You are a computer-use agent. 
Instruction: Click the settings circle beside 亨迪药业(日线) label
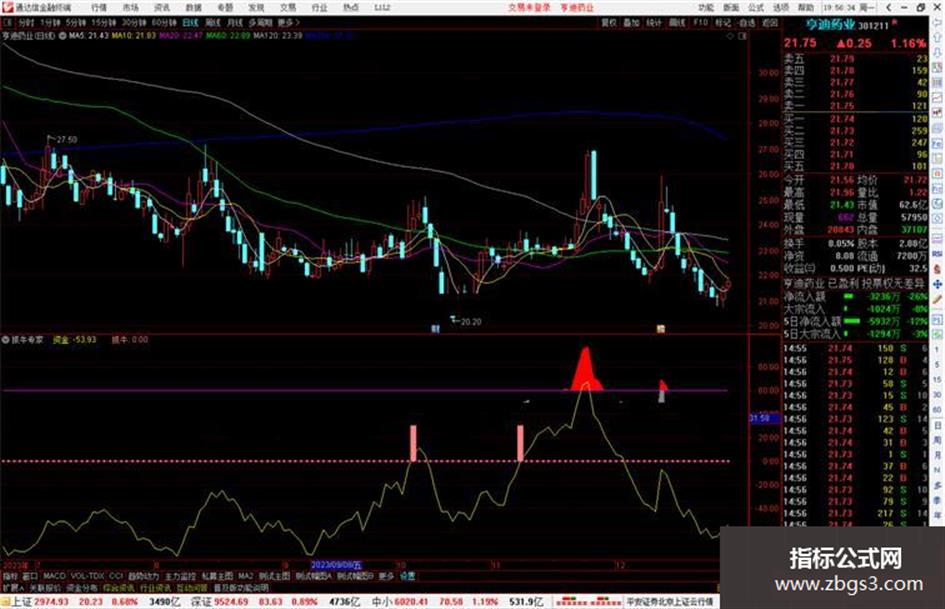coord(61,36)
